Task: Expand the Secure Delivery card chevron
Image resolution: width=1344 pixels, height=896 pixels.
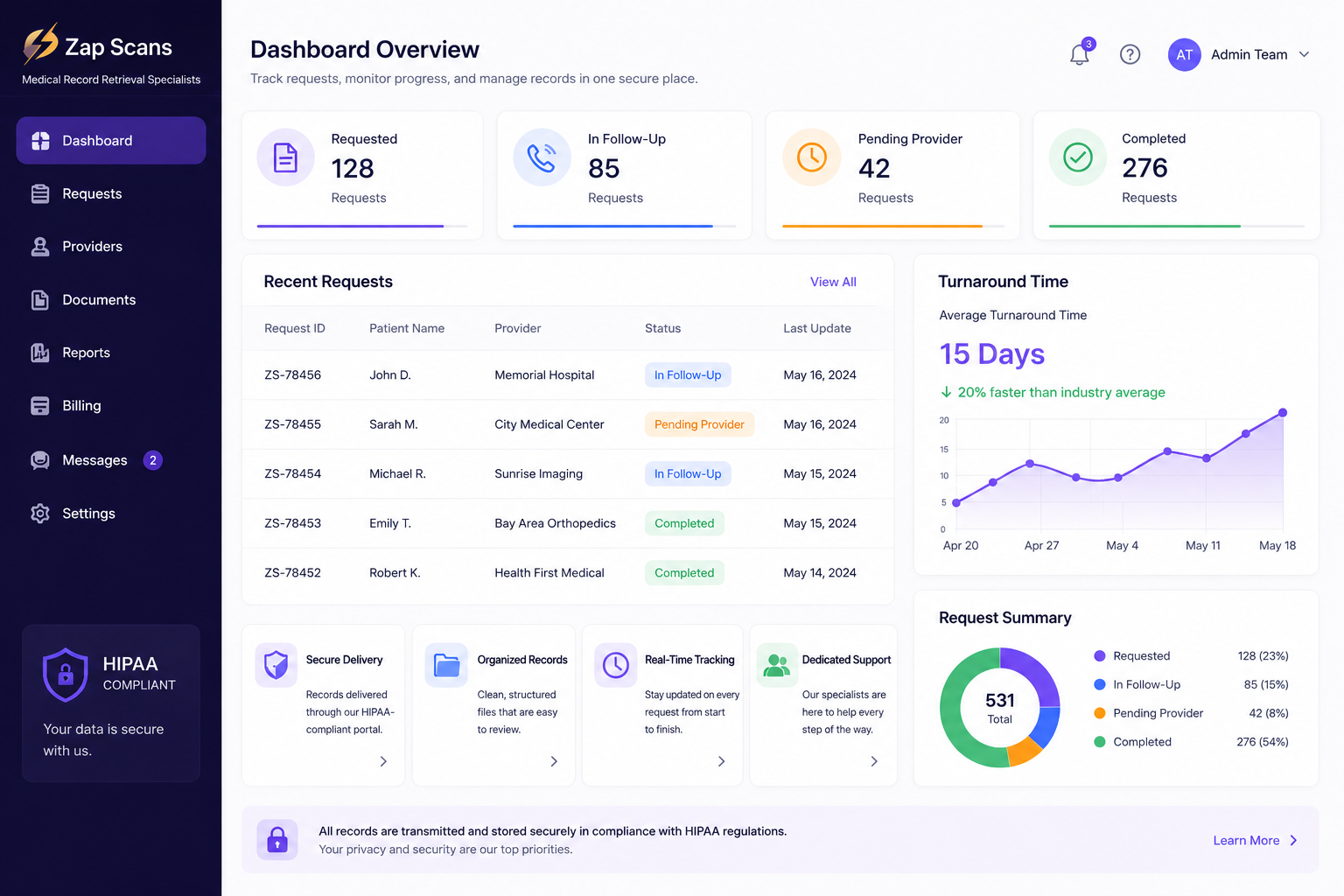Action: (x=383, y=761)
